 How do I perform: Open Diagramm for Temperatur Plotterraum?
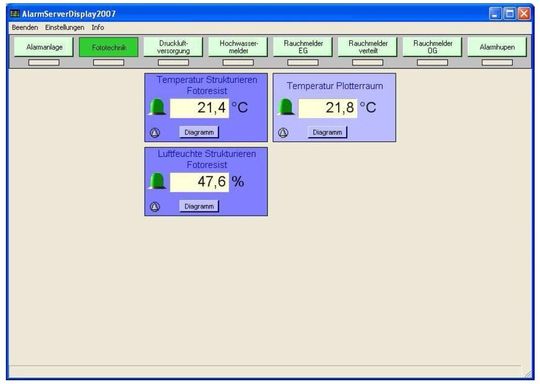(327, 132)
